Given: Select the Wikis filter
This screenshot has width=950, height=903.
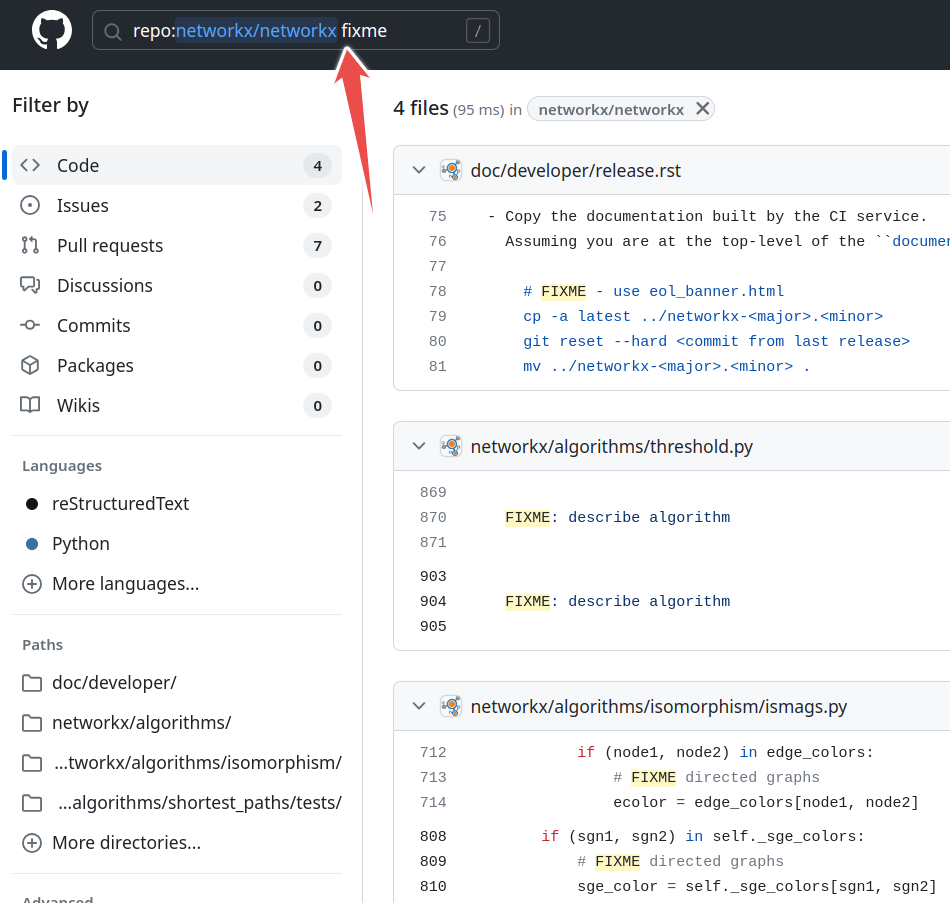Looking at the screenshot, I should (177, 405).
